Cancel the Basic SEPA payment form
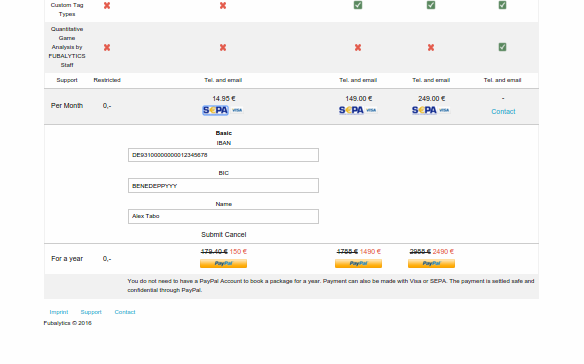The height and width of the screenshot is (364, 584). coord(235,235)
